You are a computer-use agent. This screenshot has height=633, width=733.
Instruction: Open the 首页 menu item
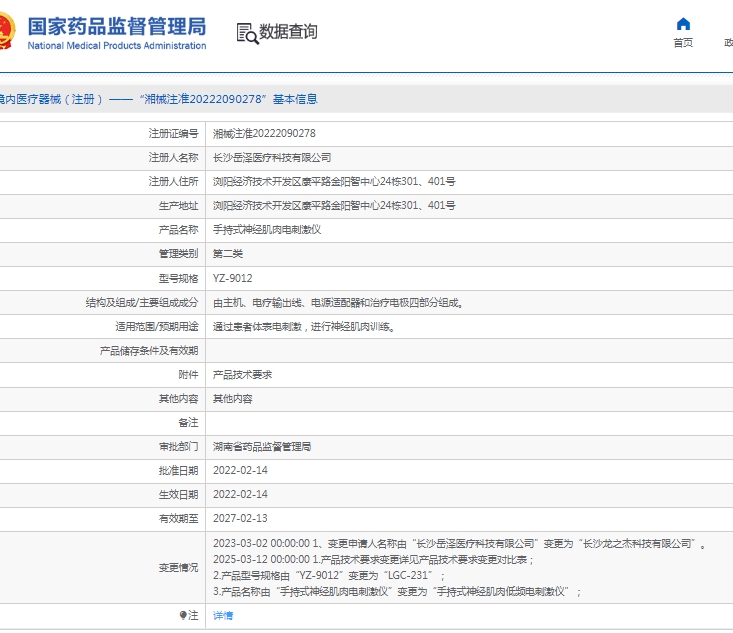point(683,43)
